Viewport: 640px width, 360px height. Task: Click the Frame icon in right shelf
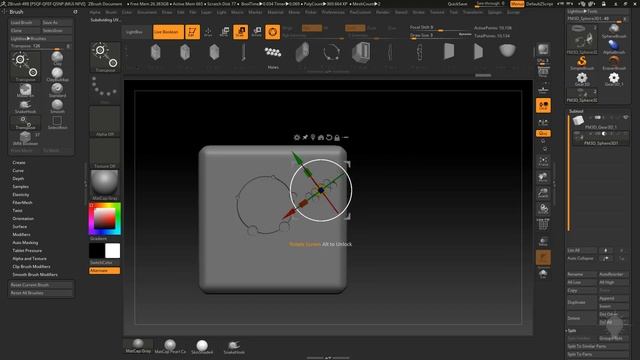click(x=543, y=162)
